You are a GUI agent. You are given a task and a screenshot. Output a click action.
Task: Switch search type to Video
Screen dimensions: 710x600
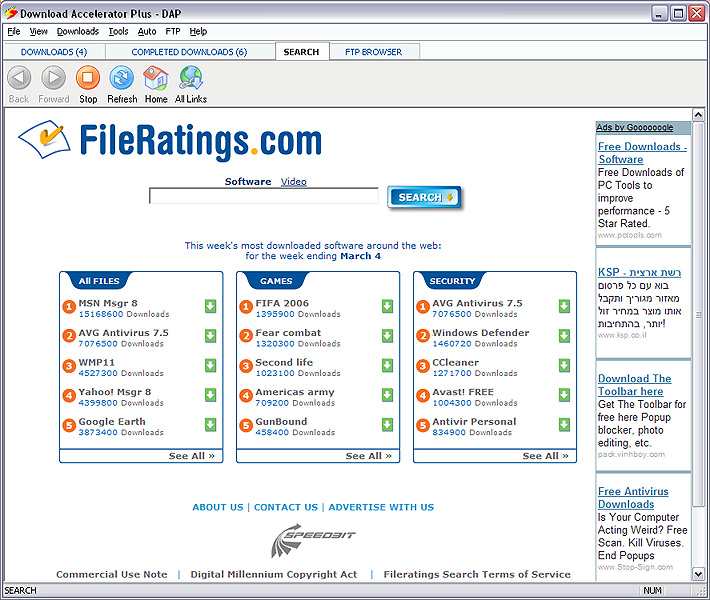tap(293, 182)
